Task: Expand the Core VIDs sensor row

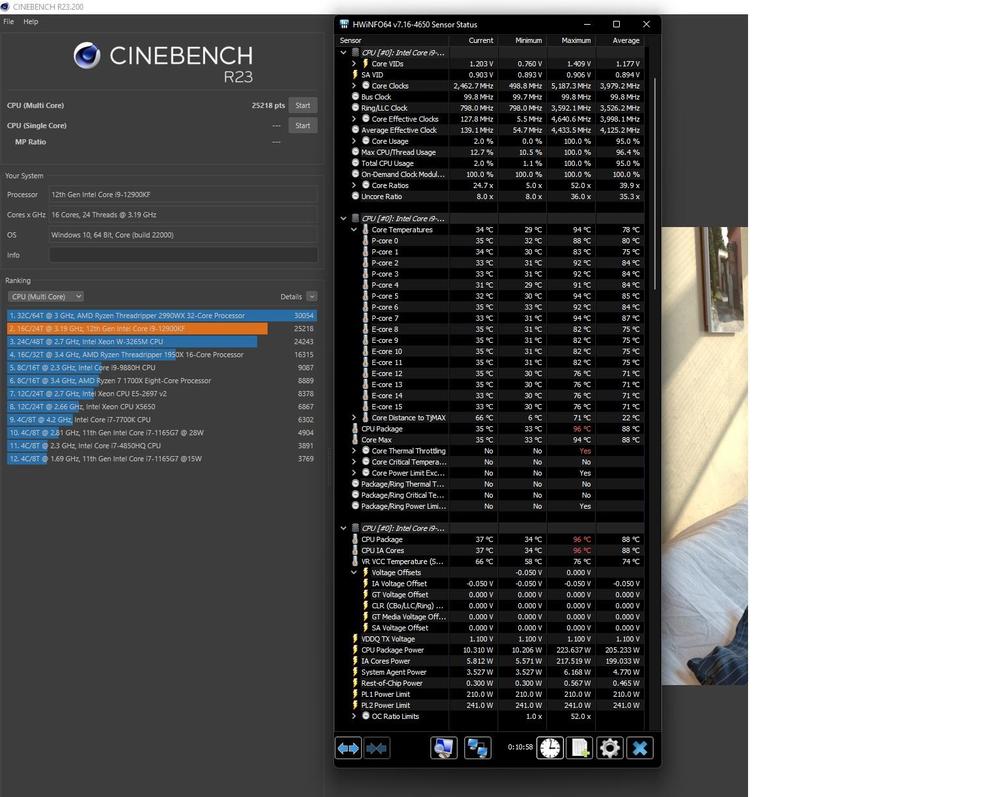Action: [x=354, y=64]
